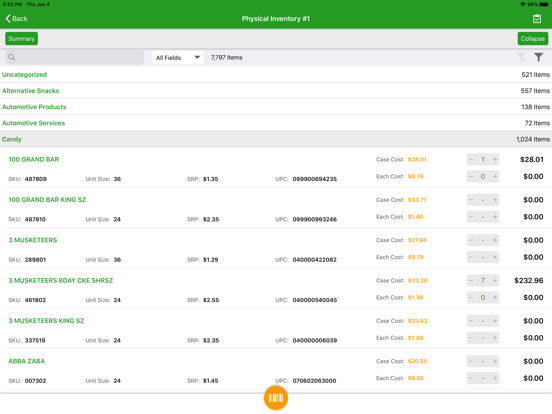Select the $33.71 case cost value

(417, 200)
